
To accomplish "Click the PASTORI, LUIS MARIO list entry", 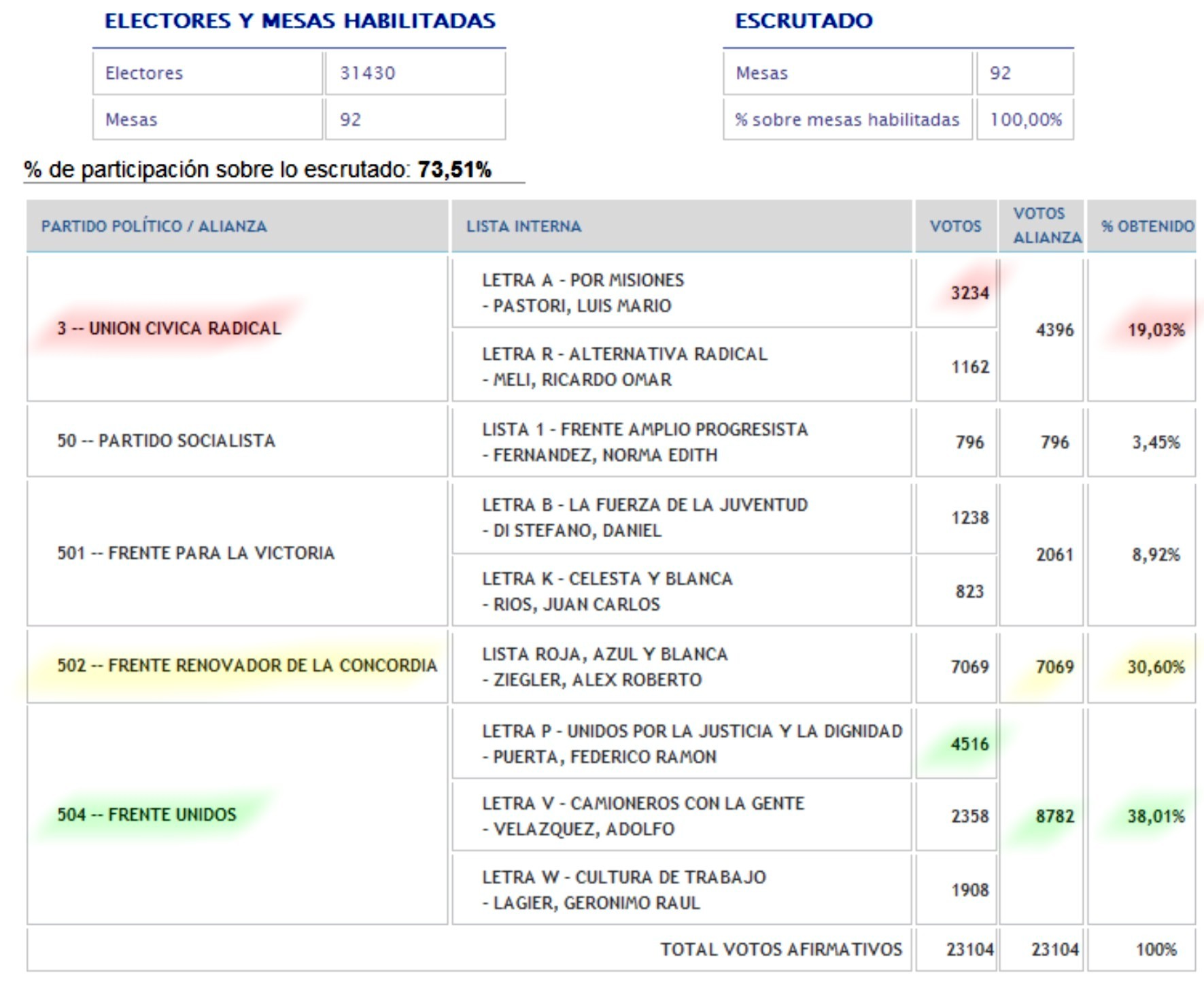I will coord(582,306).
